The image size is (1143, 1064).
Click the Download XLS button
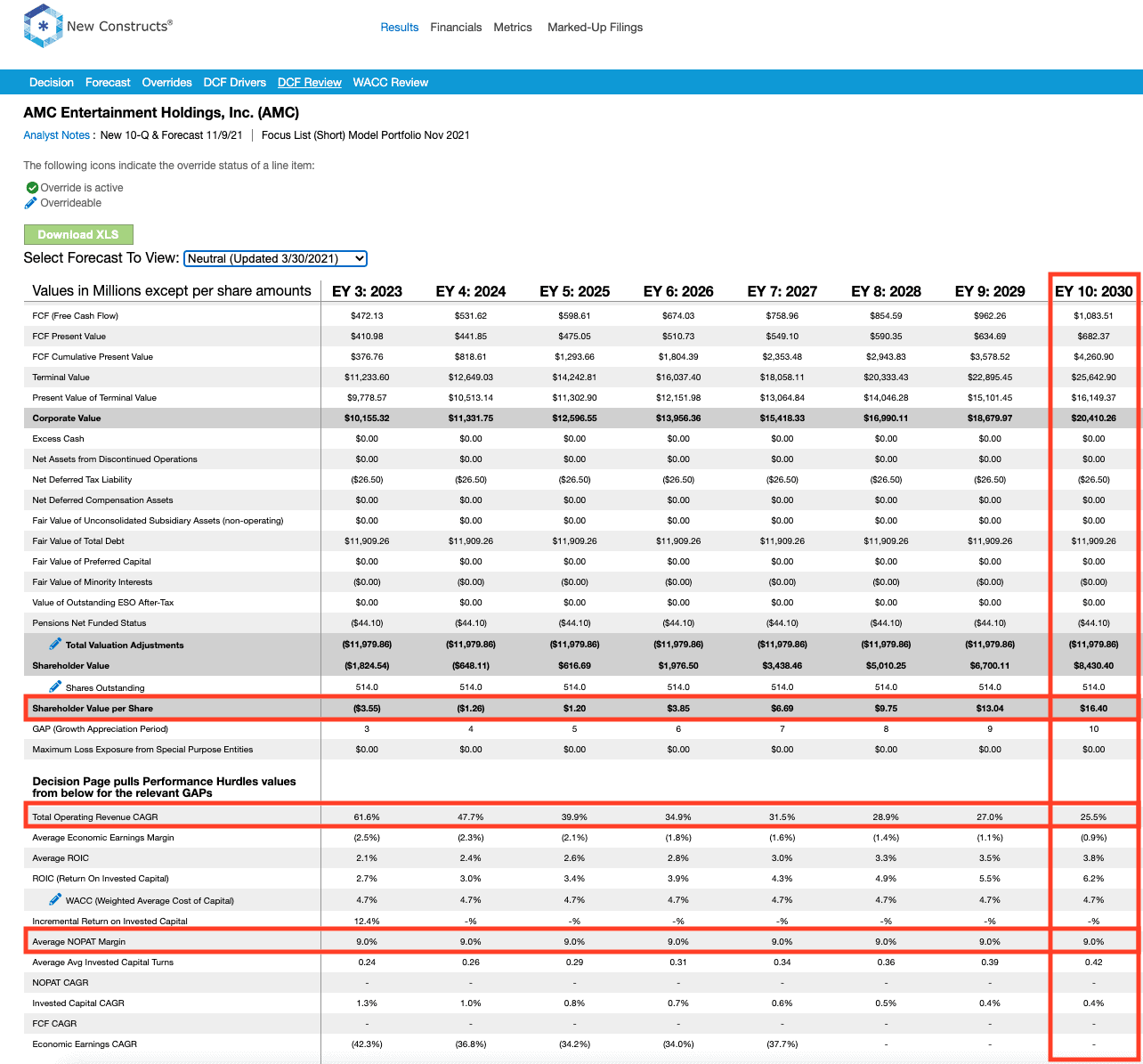78,234
